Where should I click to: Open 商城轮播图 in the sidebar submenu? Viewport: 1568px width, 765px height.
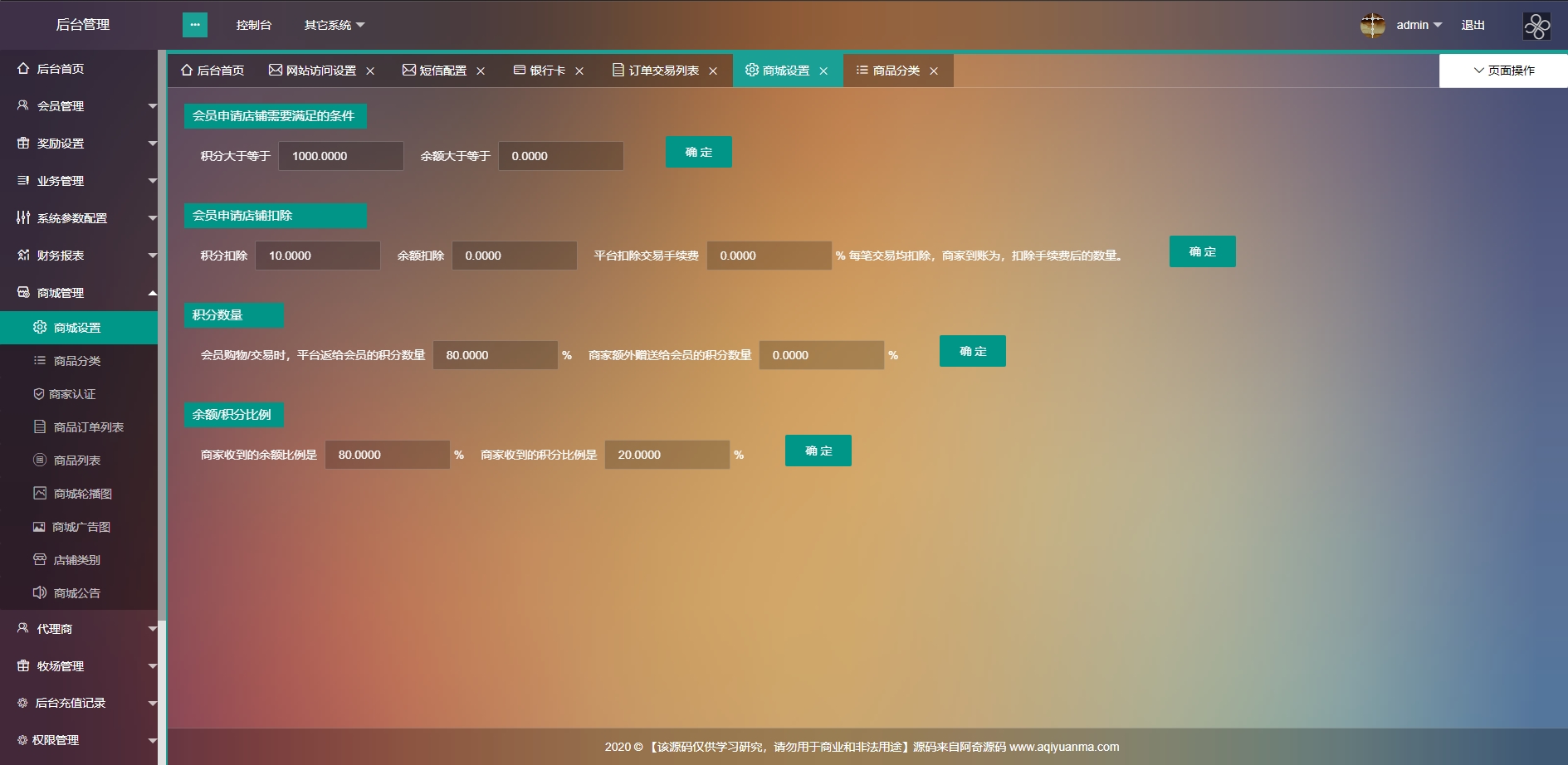(x=79, y=494)
